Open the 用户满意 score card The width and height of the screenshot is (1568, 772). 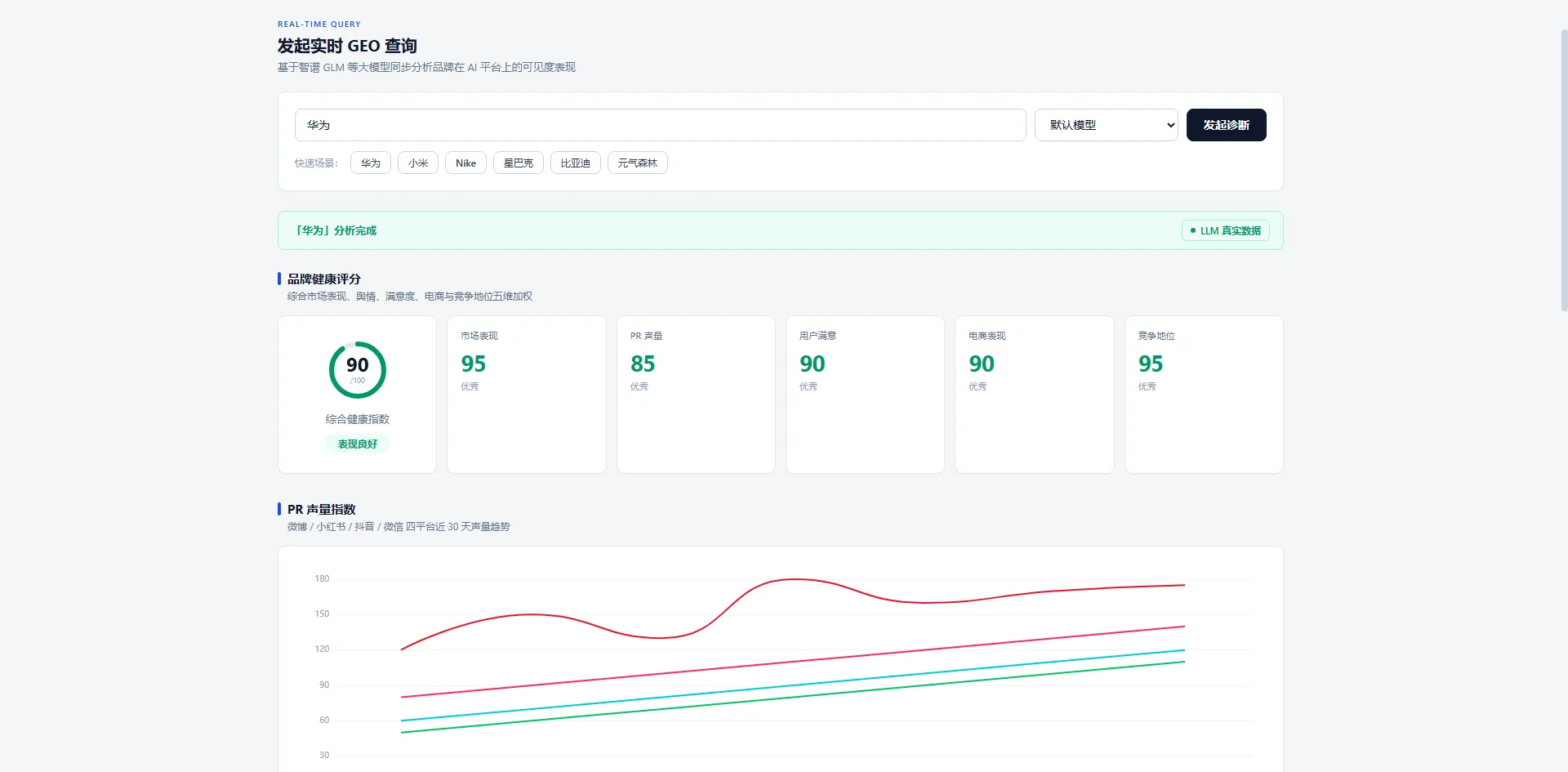click(865, 395)
